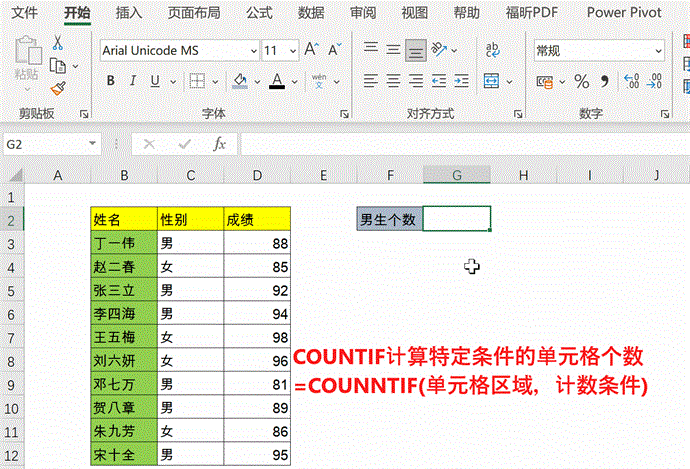The image size is (690, 469).
Task: Click the 男生个数 cell
Action: point(389,219)
